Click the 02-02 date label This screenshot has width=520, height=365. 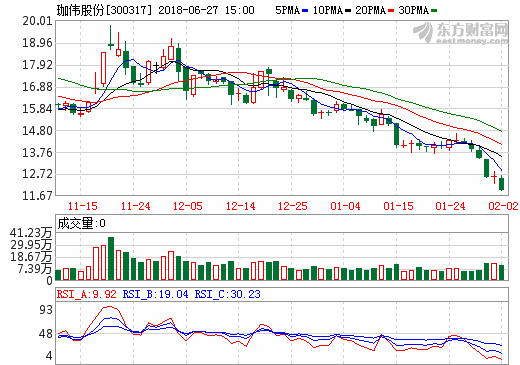(x=503, y=206)
